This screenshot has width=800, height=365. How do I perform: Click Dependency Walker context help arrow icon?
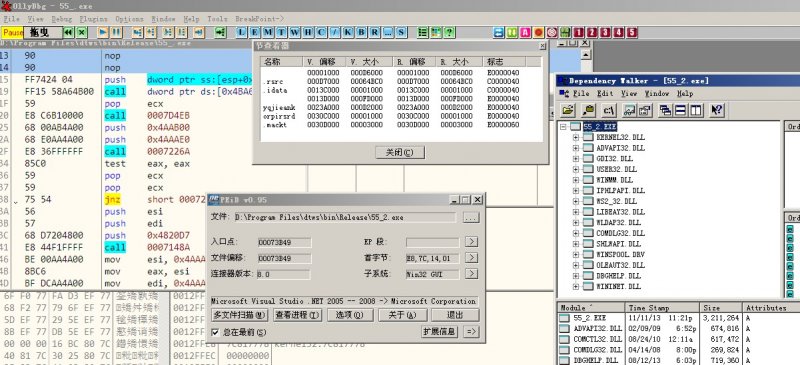717,110
